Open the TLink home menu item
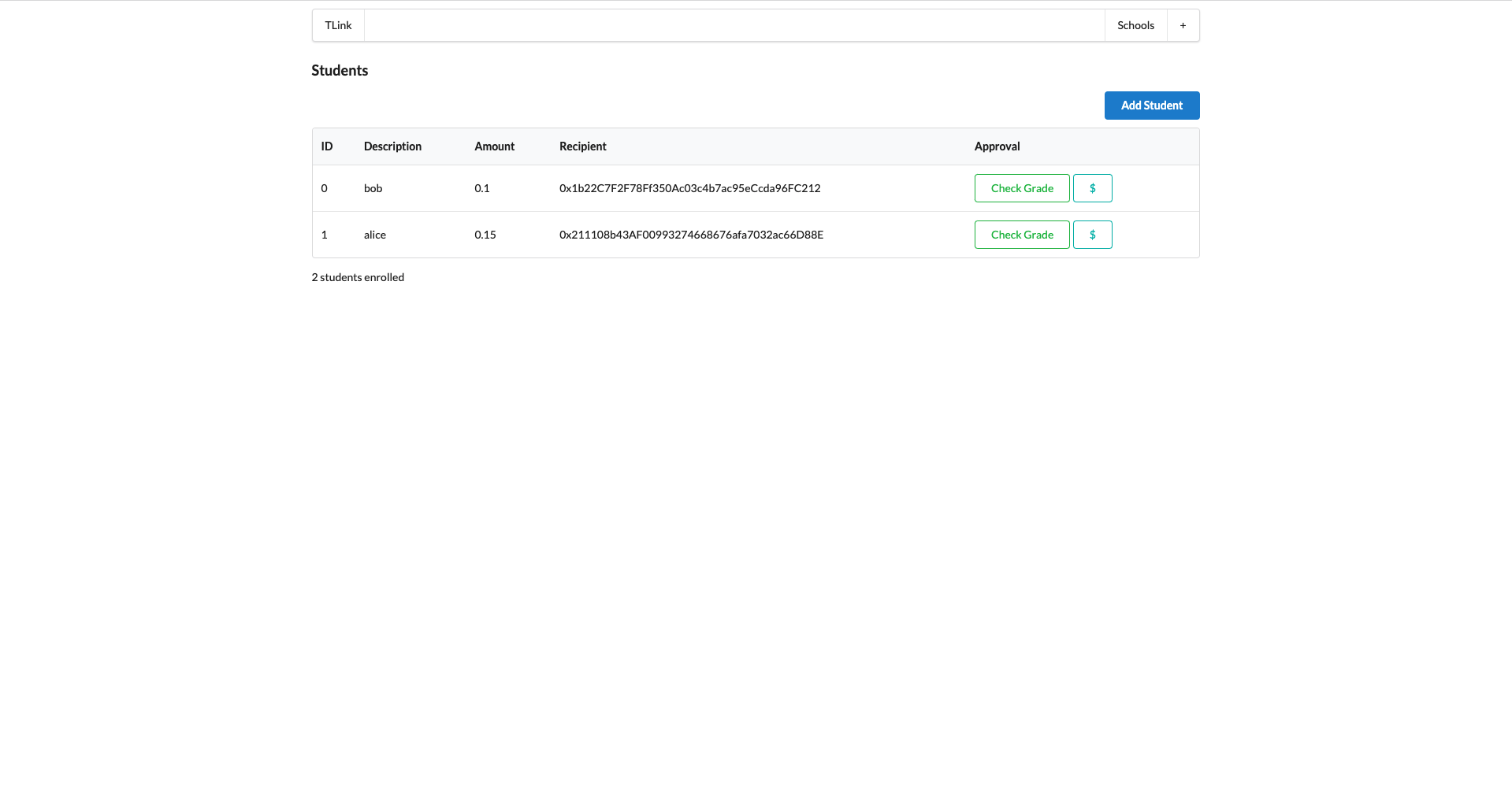Screen dimensions: 1512x789 pos(338,25)
